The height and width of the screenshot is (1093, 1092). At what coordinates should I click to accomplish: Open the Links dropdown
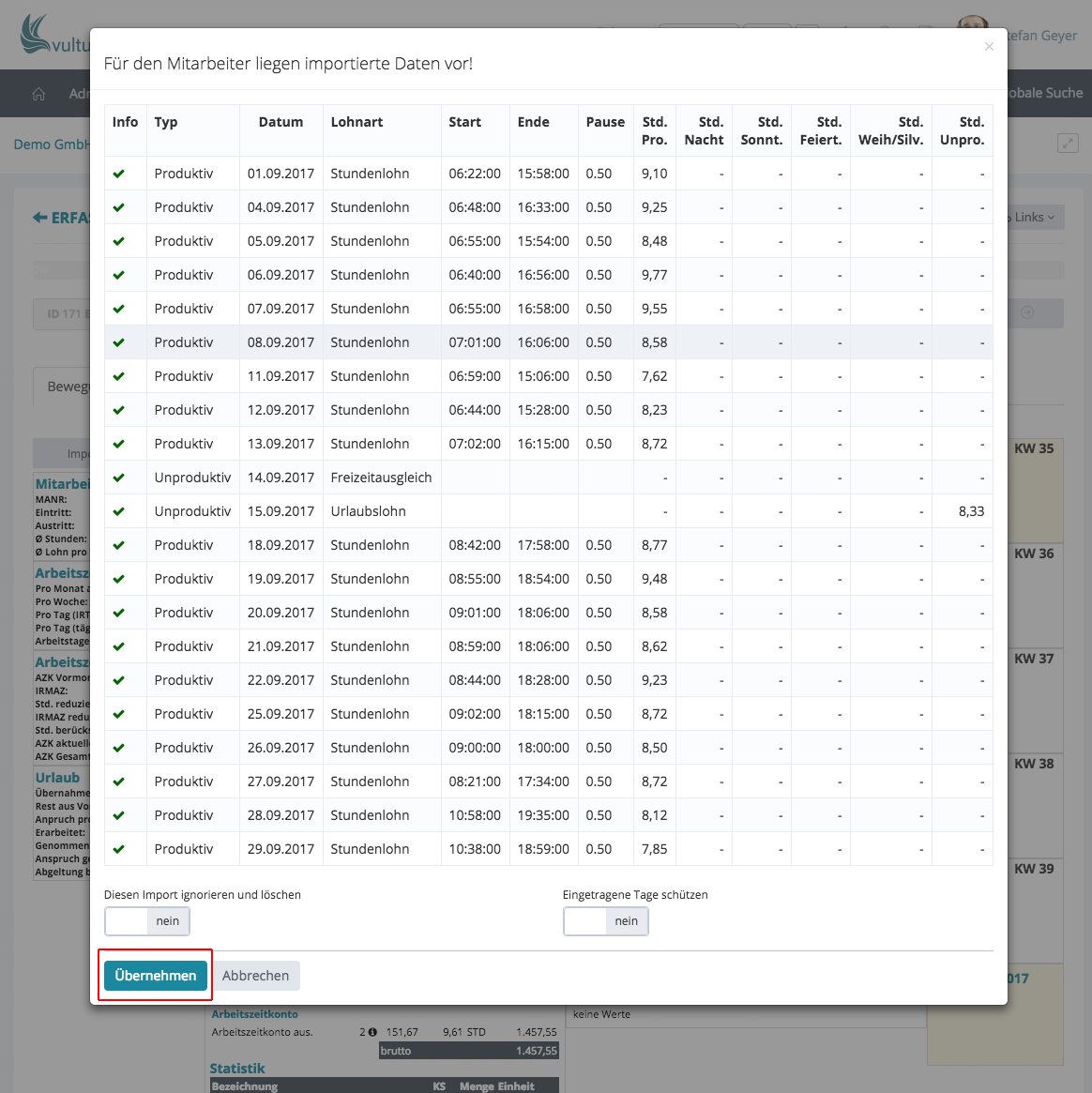[x=1034, y=218]
